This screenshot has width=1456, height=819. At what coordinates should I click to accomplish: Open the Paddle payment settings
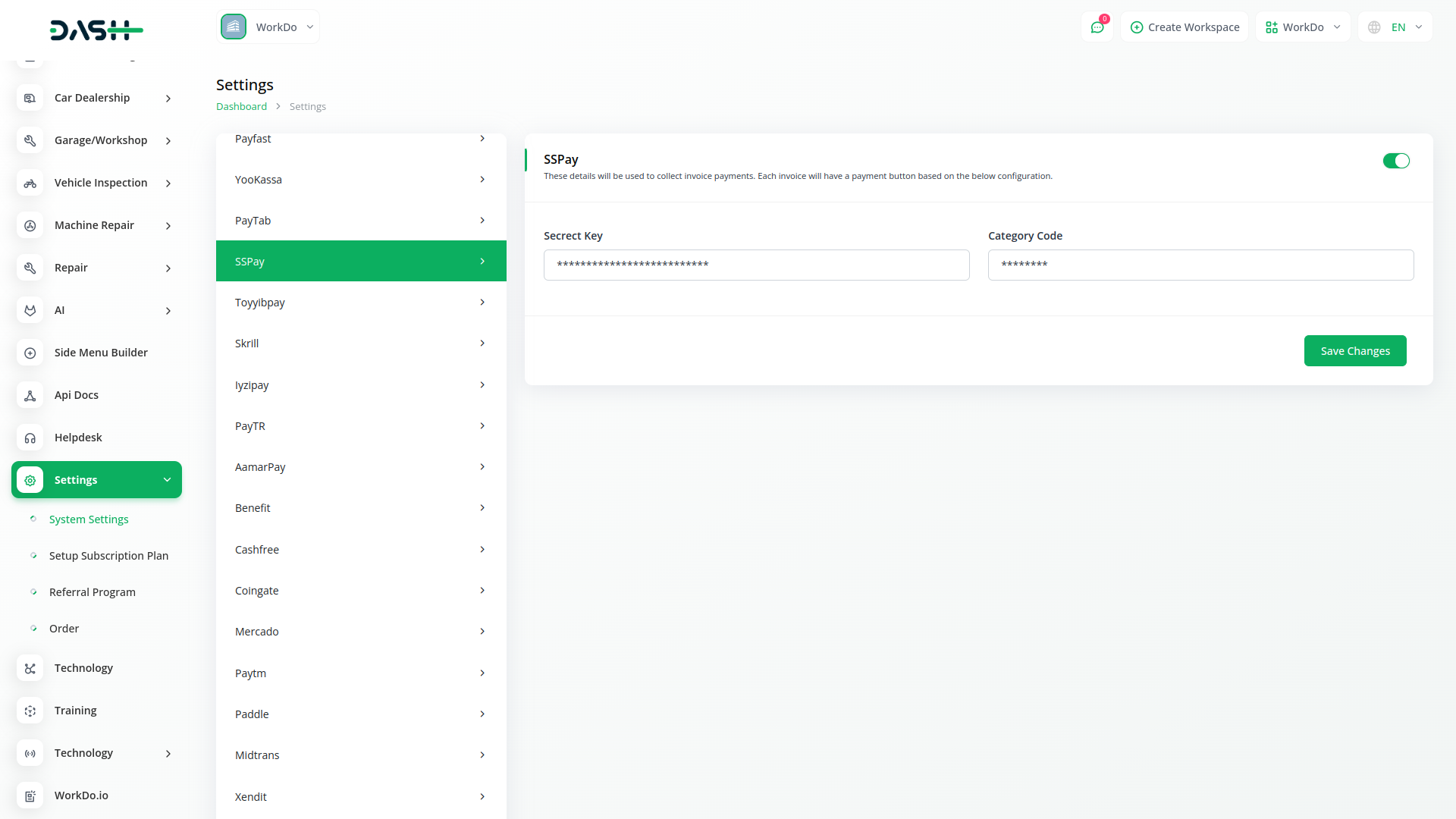[361, 714]
